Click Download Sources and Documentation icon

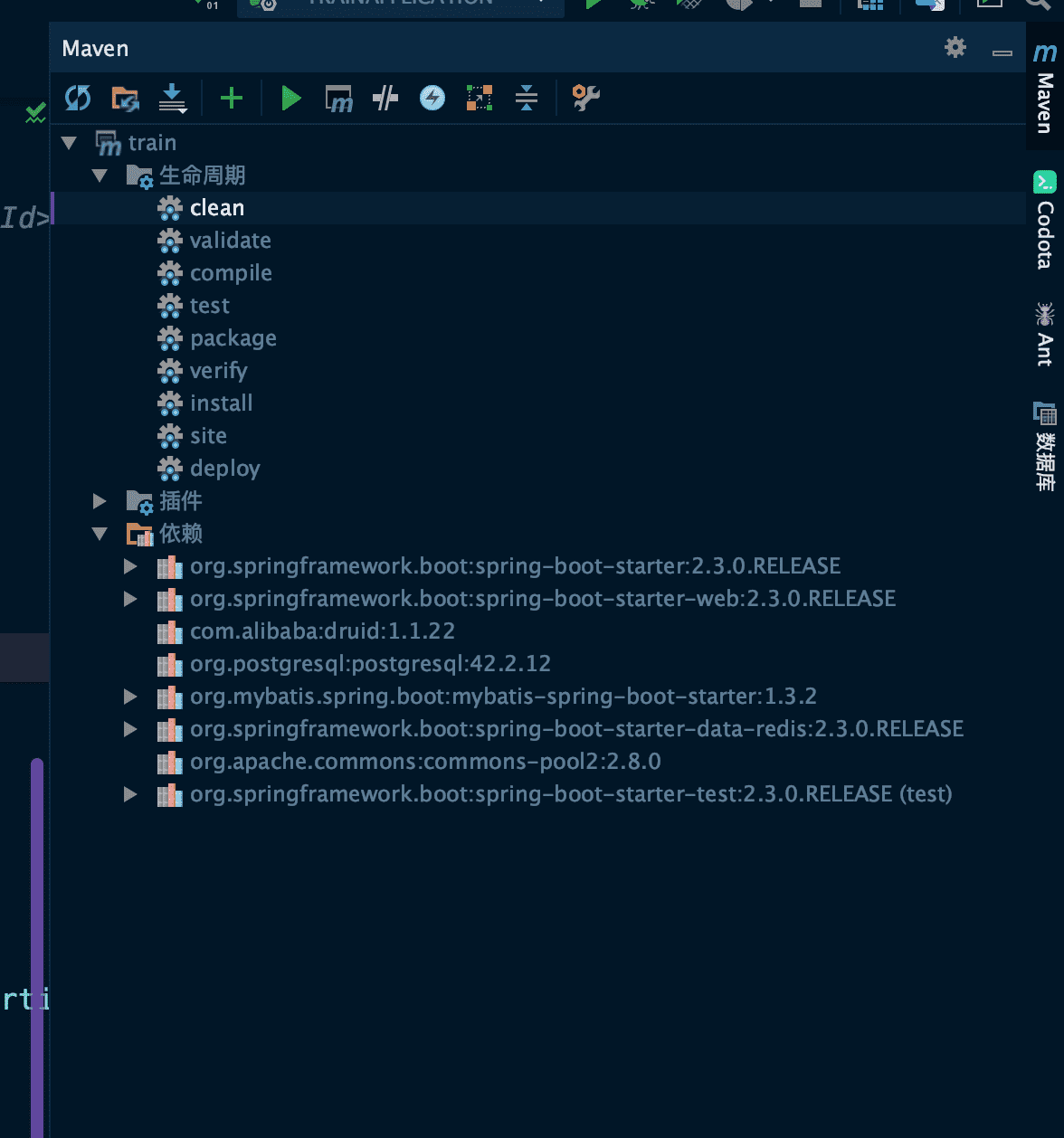[172, 98]
